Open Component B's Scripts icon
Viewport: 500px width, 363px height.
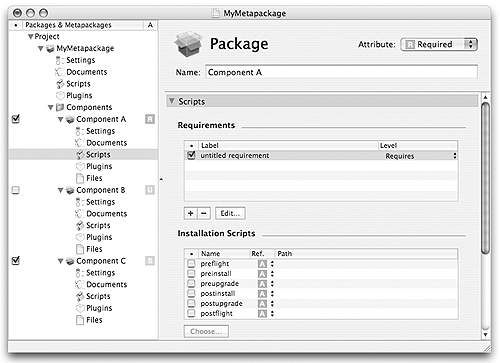pos(80,226)
